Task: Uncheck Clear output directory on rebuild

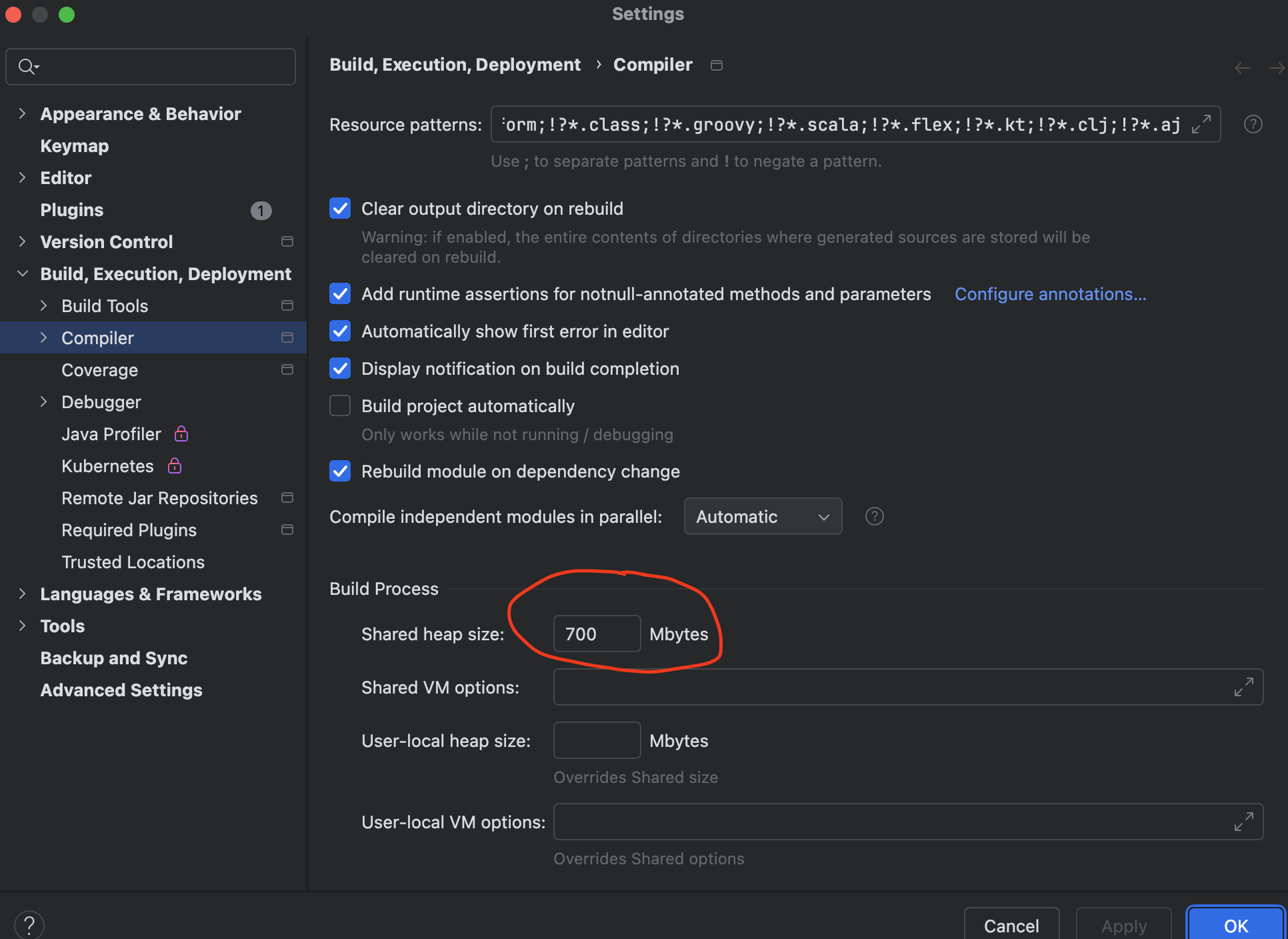Action: click(x=340, y=208)
